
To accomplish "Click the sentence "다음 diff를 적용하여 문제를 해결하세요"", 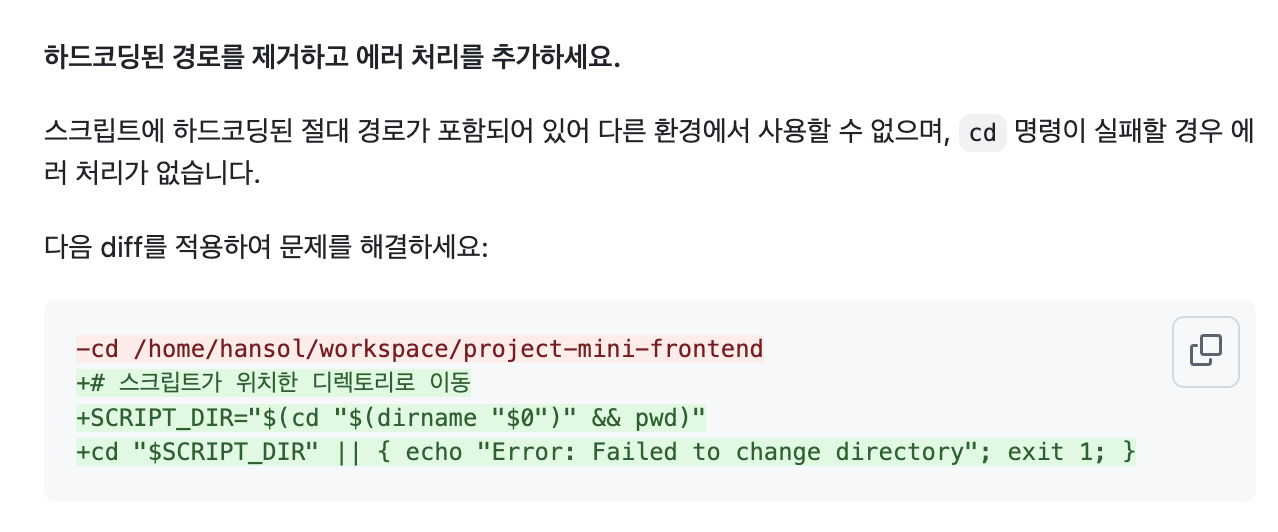I will (265, 247).
